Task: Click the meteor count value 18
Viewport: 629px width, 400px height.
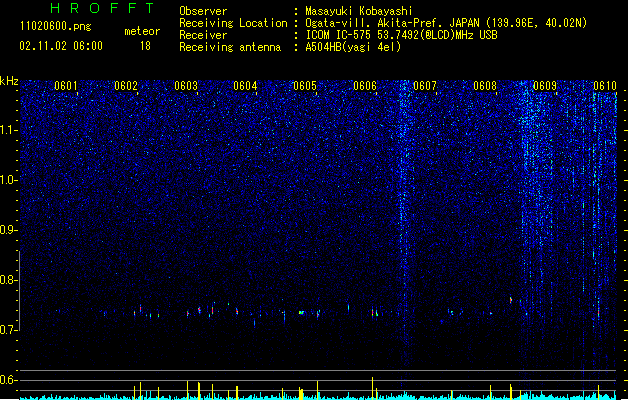Action: pyautogui.click(x=145, y=46)
